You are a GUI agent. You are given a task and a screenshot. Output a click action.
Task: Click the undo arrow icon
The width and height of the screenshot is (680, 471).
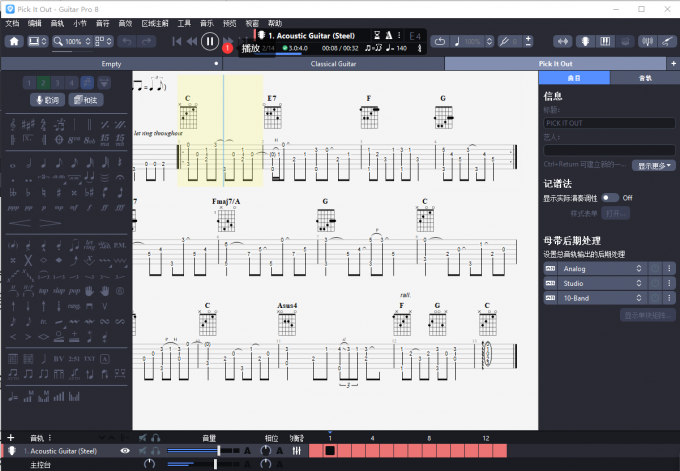[126, 42]
